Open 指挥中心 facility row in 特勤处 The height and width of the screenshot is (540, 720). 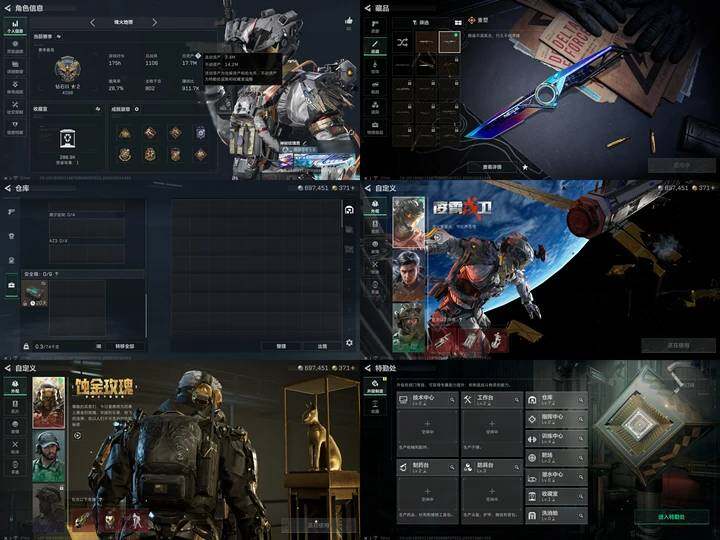[557, 419]
